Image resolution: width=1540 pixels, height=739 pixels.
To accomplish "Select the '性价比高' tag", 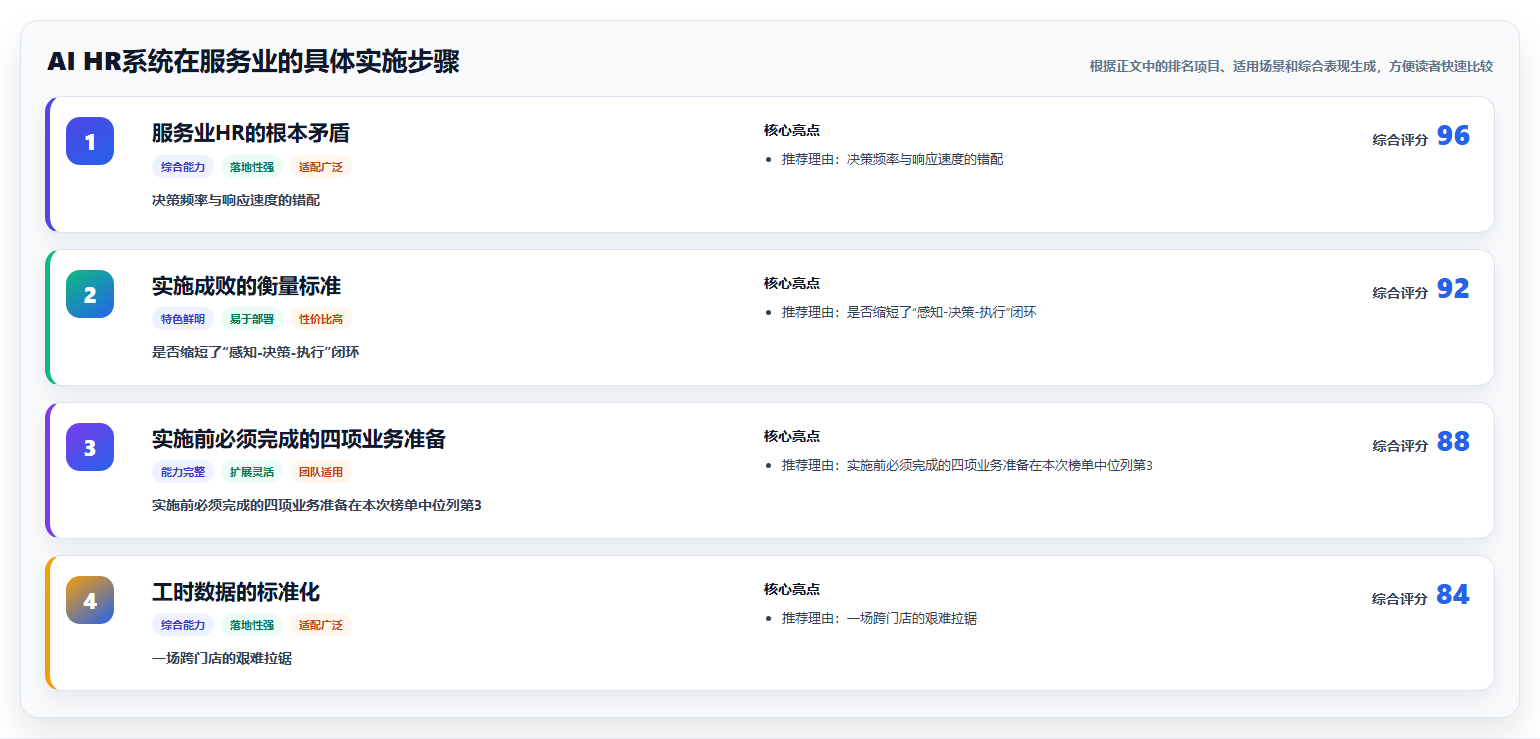I will (321, 320).
